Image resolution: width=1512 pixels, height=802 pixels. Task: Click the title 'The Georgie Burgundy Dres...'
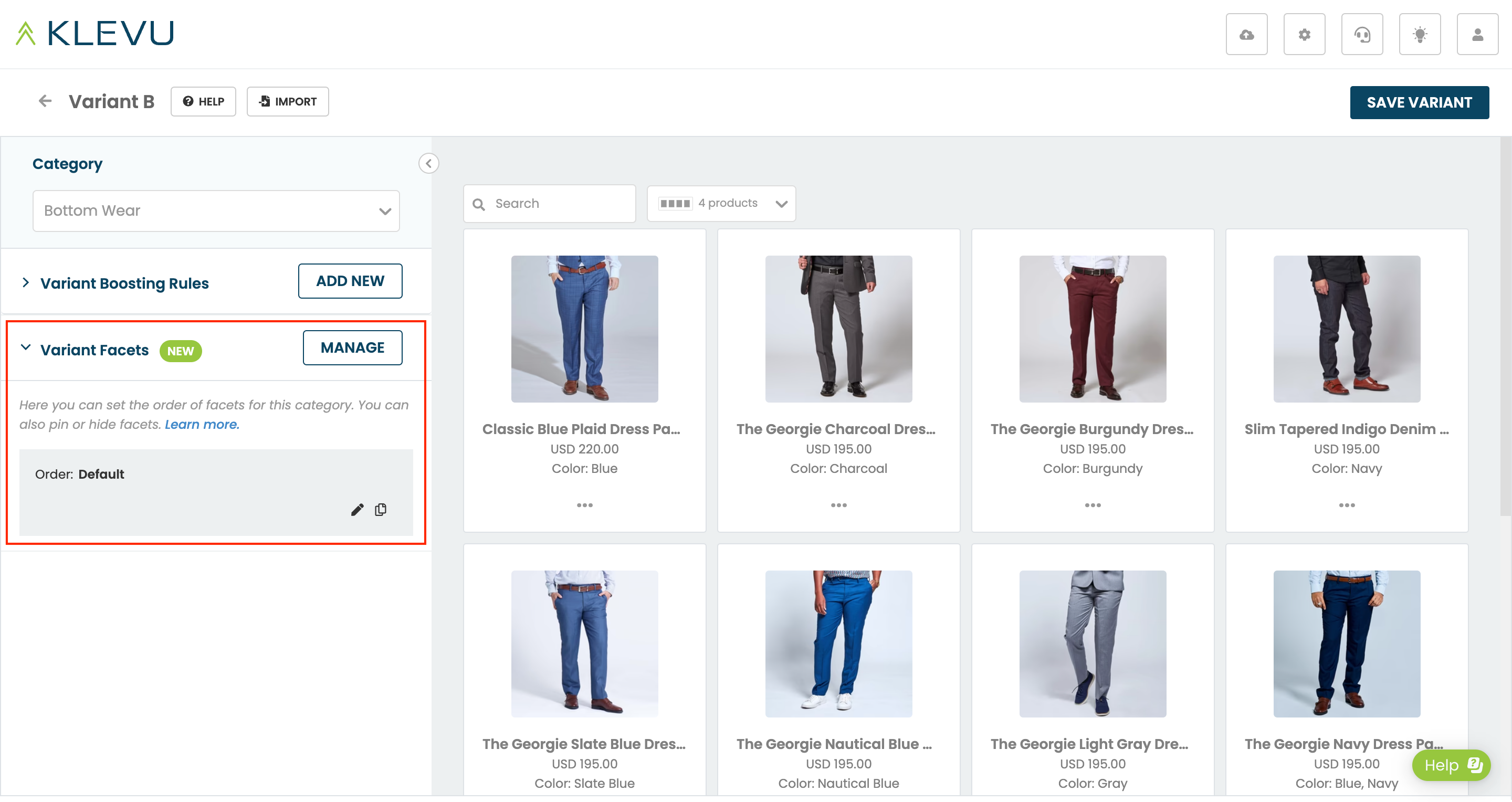pyautogui.click(x=1093, y=429)
